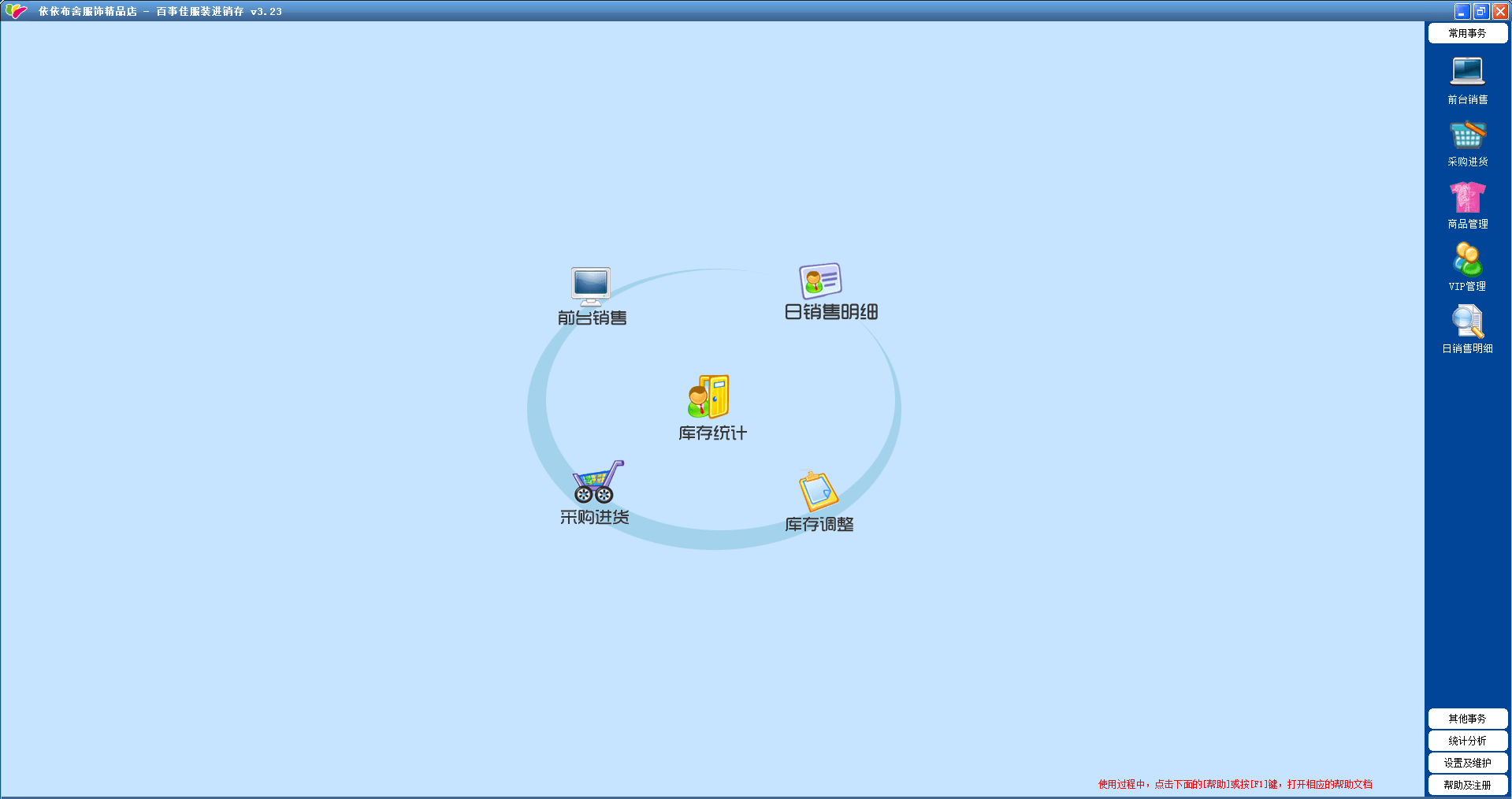This screenshot has height=799, width=1512.
Task: Open 商品管理 pink shirt icon
Action: 1467,197
